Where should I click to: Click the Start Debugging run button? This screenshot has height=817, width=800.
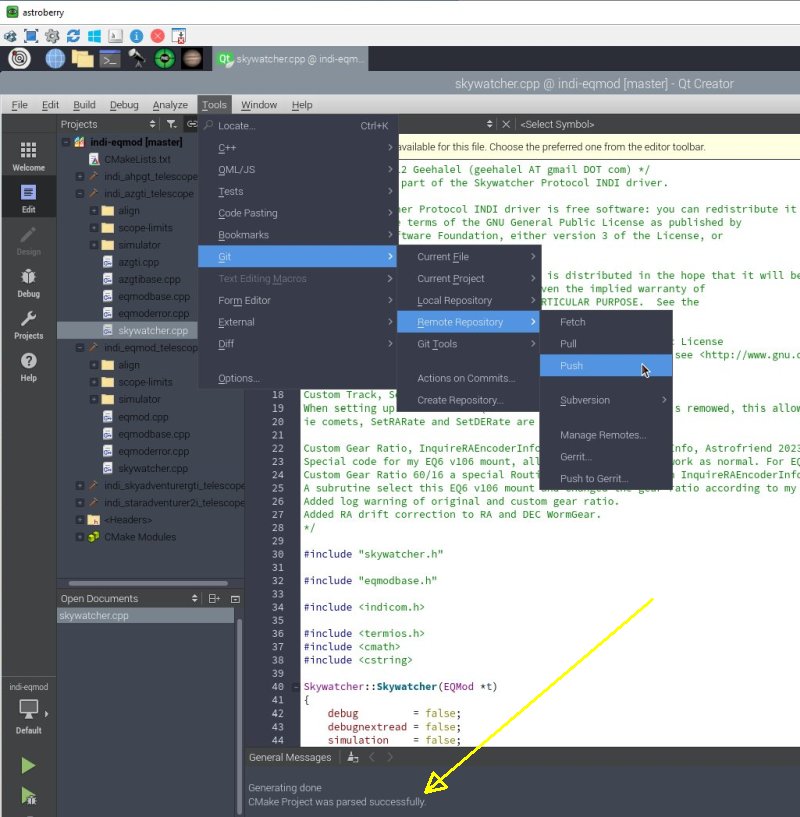(x=28, y=796)
